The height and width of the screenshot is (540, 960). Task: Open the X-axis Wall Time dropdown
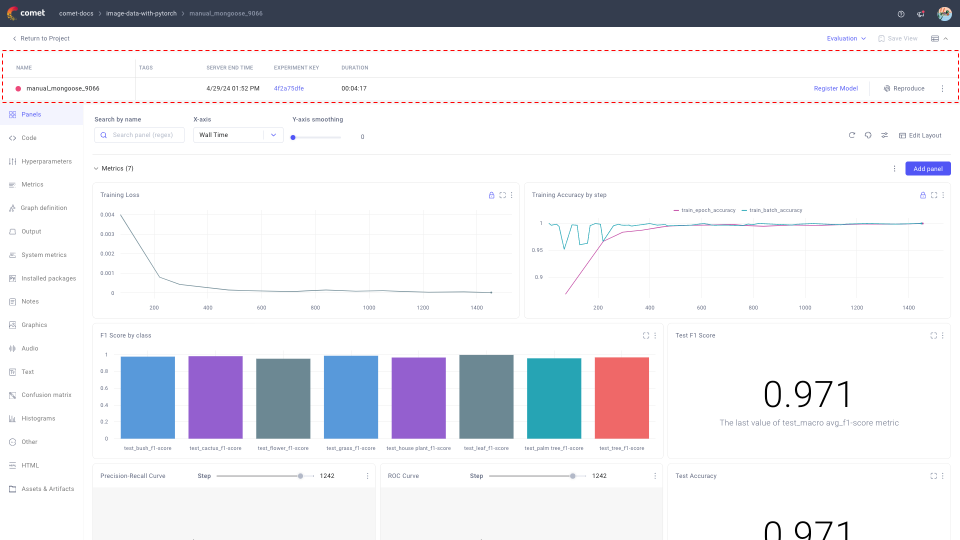click(x=239, y=135)
